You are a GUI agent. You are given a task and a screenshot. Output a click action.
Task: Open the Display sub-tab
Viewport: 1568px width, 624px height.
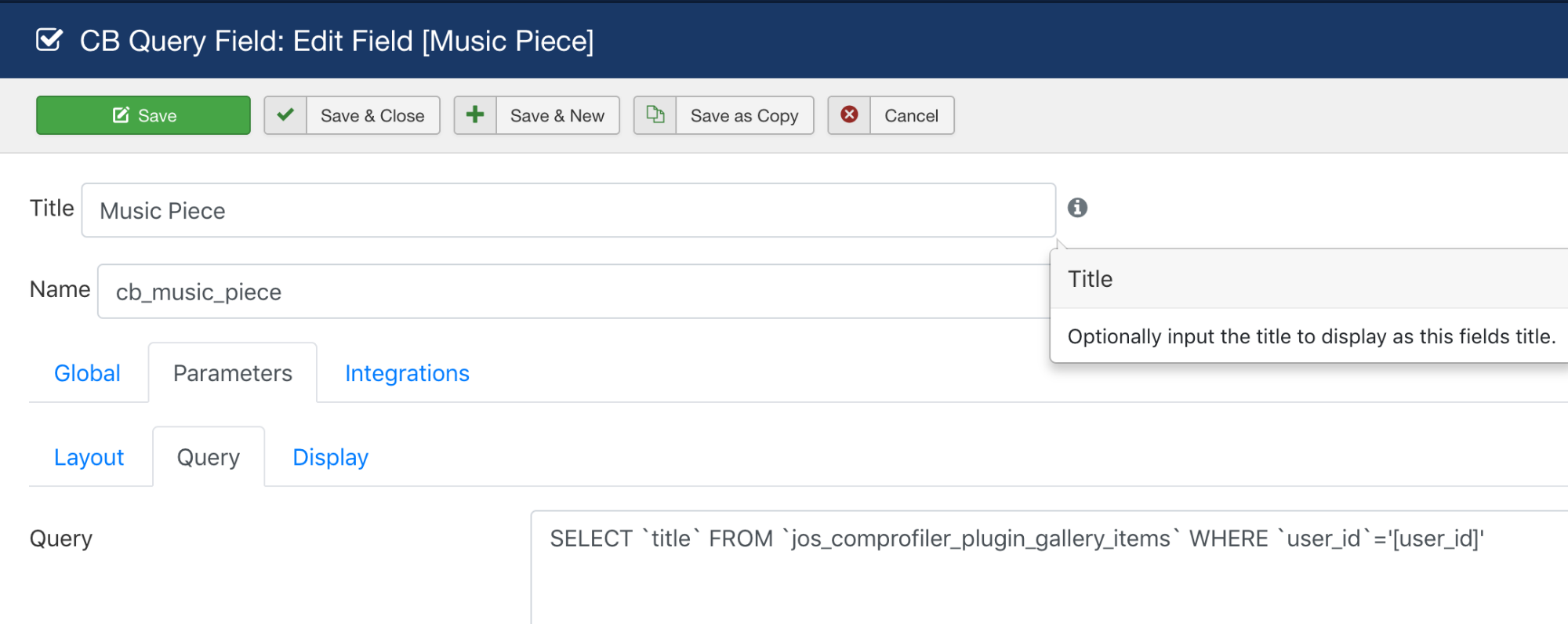pyautogui.click(x=330, y=457)
